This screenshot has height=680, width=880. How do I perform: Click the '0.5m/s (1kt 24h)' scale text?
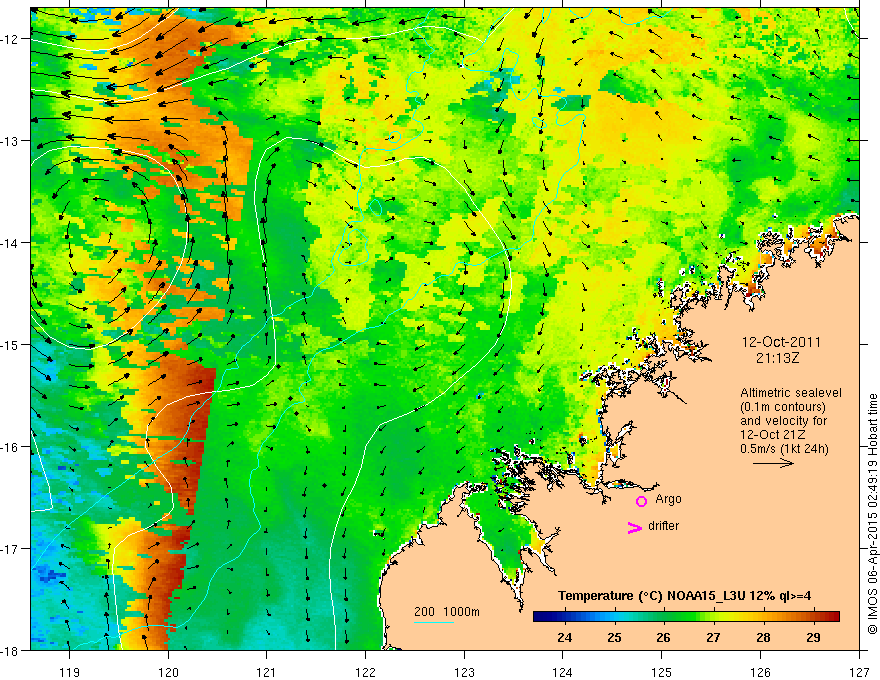coord(784,449)
